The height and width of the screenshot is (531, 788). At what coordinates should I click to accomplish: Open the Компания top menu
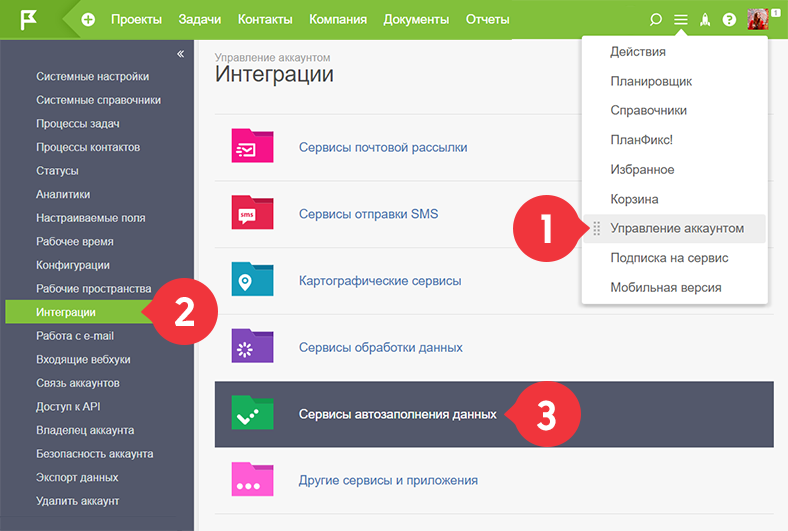[338, 20]
